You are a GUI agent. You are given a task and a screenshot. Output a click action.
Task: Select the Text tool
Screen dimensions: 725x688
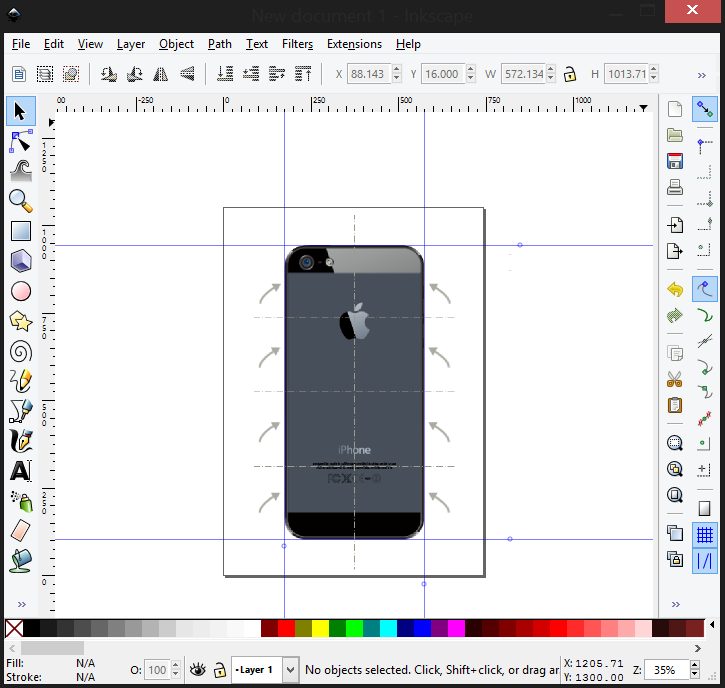(x=20, y=471)
